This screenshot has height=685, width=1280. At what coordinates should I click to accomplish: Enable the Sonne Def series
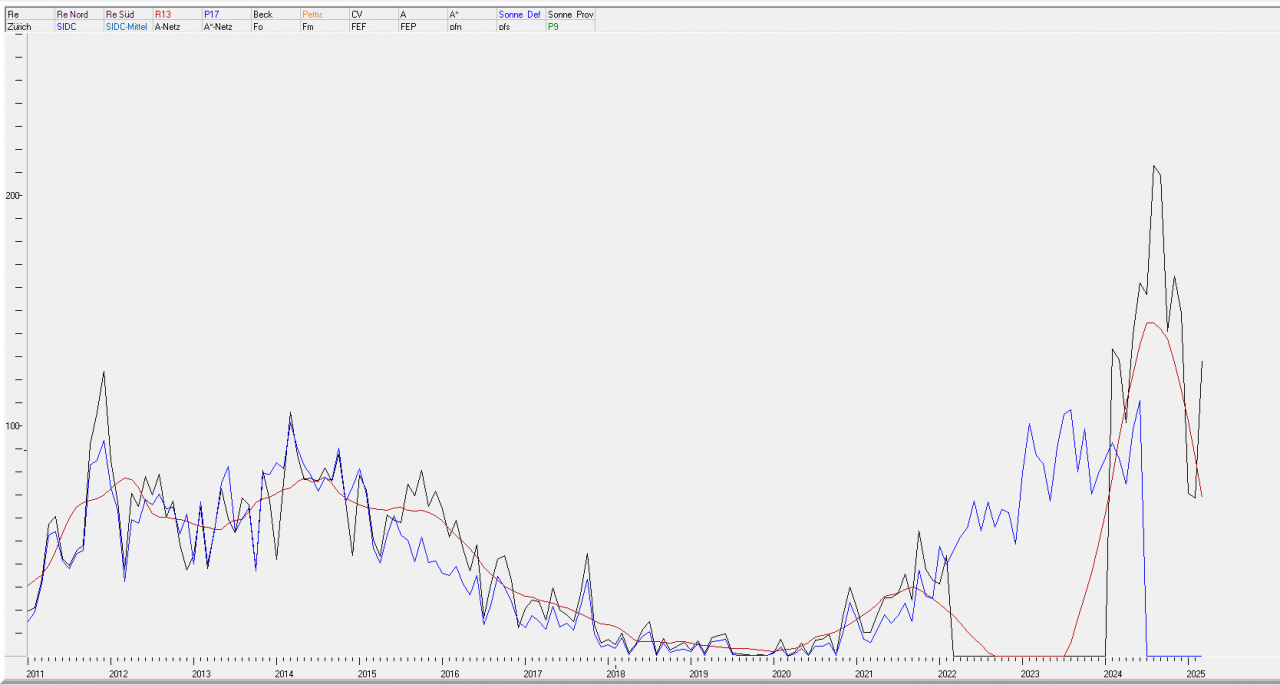pyautogui.click(x=519, y=15)
